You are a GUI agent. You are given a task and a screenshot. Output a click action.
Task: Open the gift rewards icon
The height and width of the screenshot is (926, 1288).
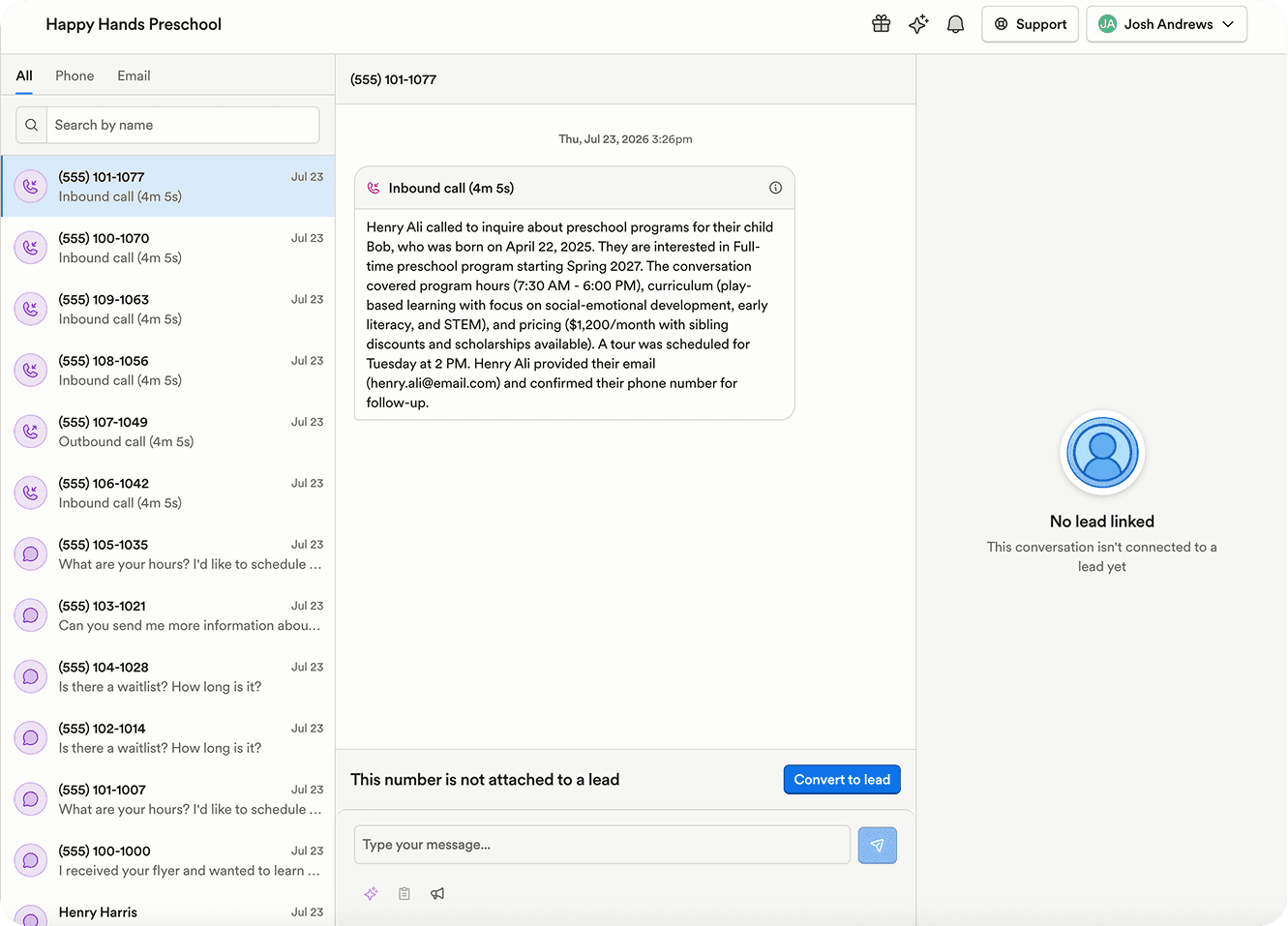click(881, 24)
